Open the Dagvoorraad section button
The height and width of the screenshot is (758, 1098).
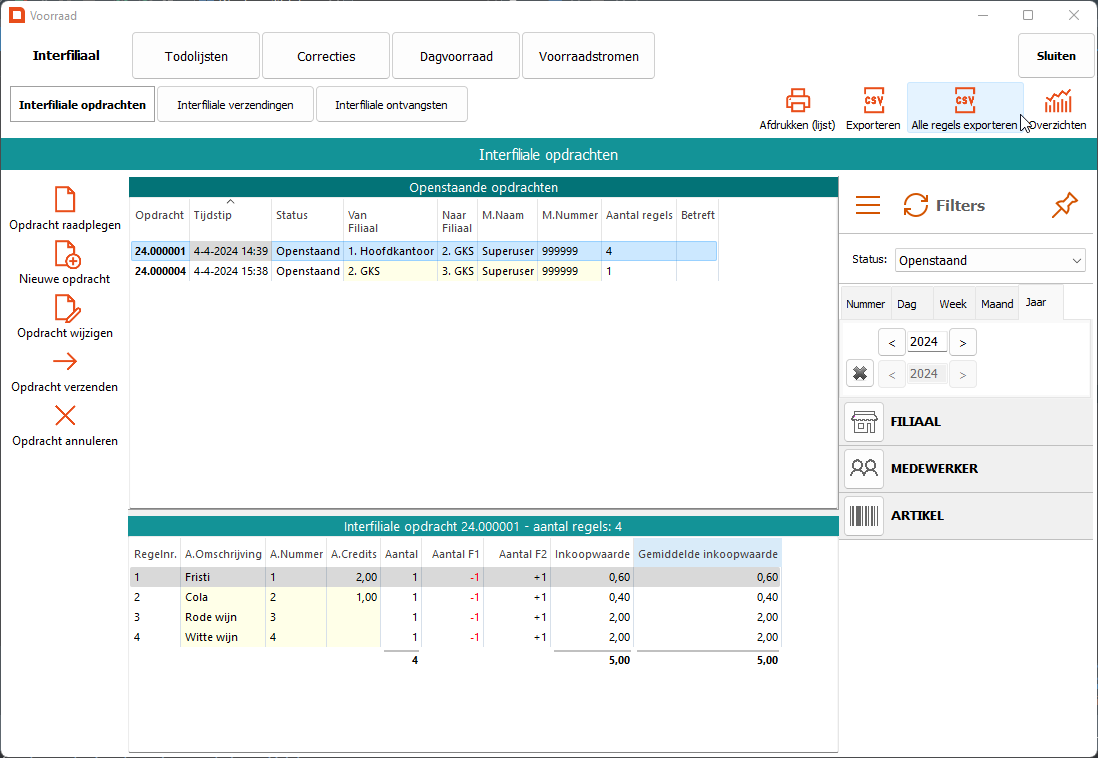click(x=456, y=56)
